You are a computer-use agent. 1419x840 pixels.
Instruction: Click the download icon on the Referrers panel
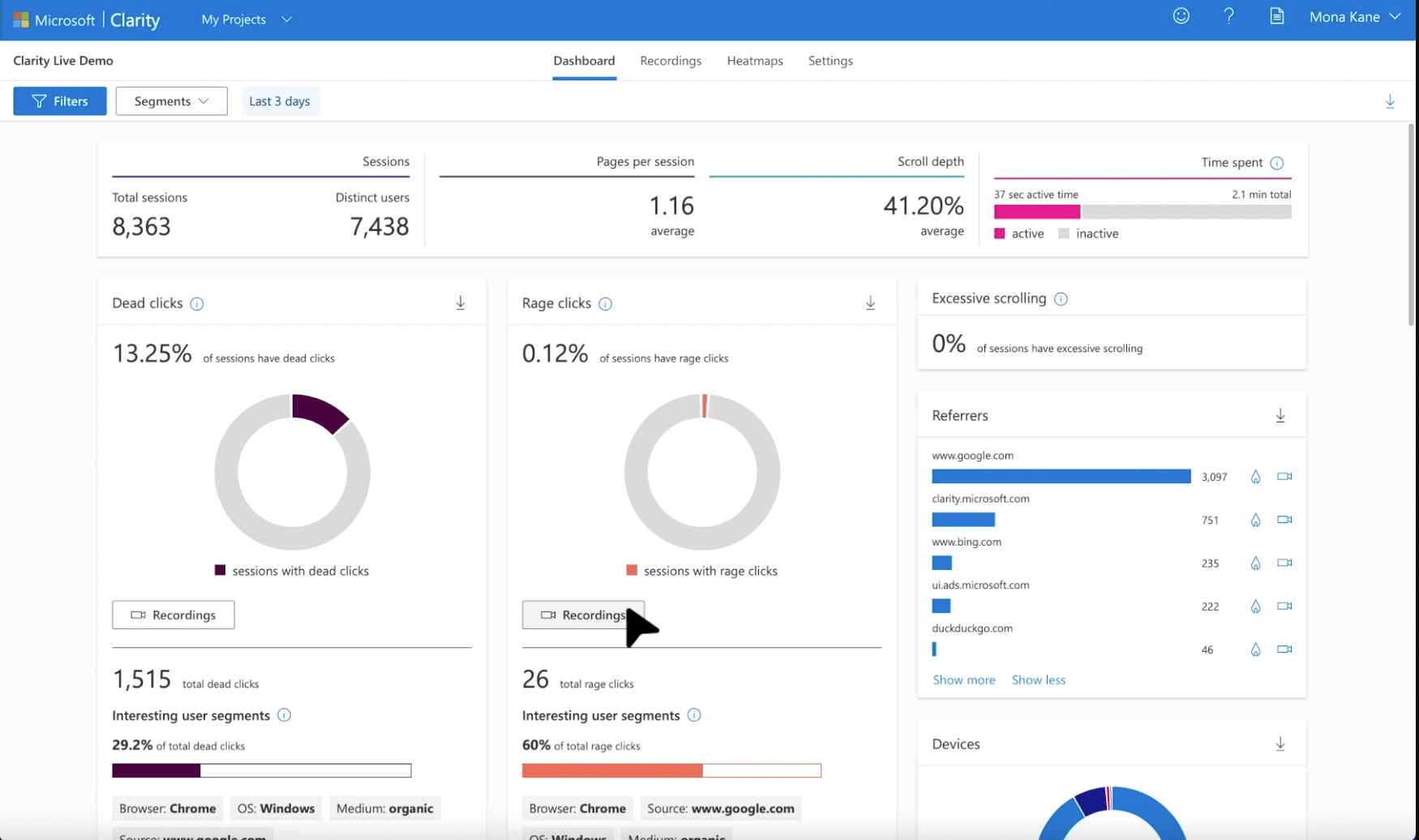click(x=1280, y=414)
